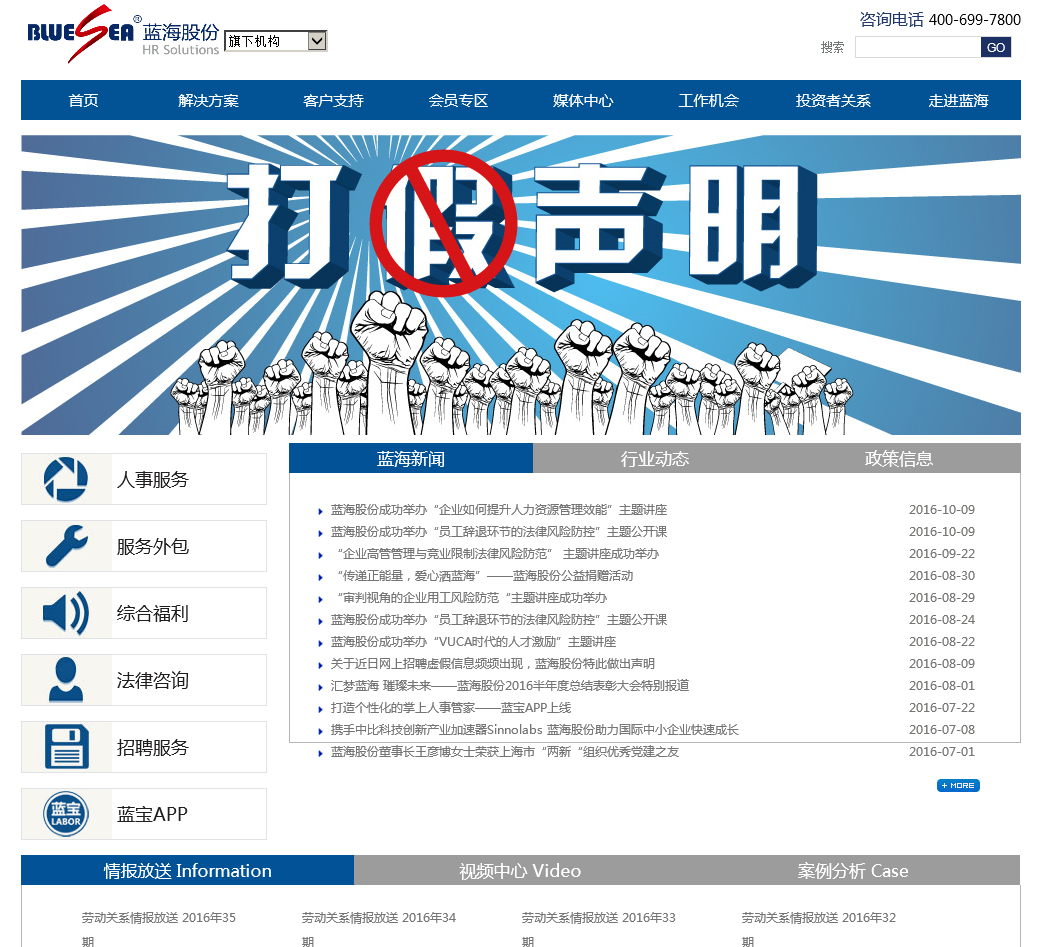1042x947 pixels.
Task: Open news '企业高管管理与竞业限制法律风险防范'
Action: (498, 554)
